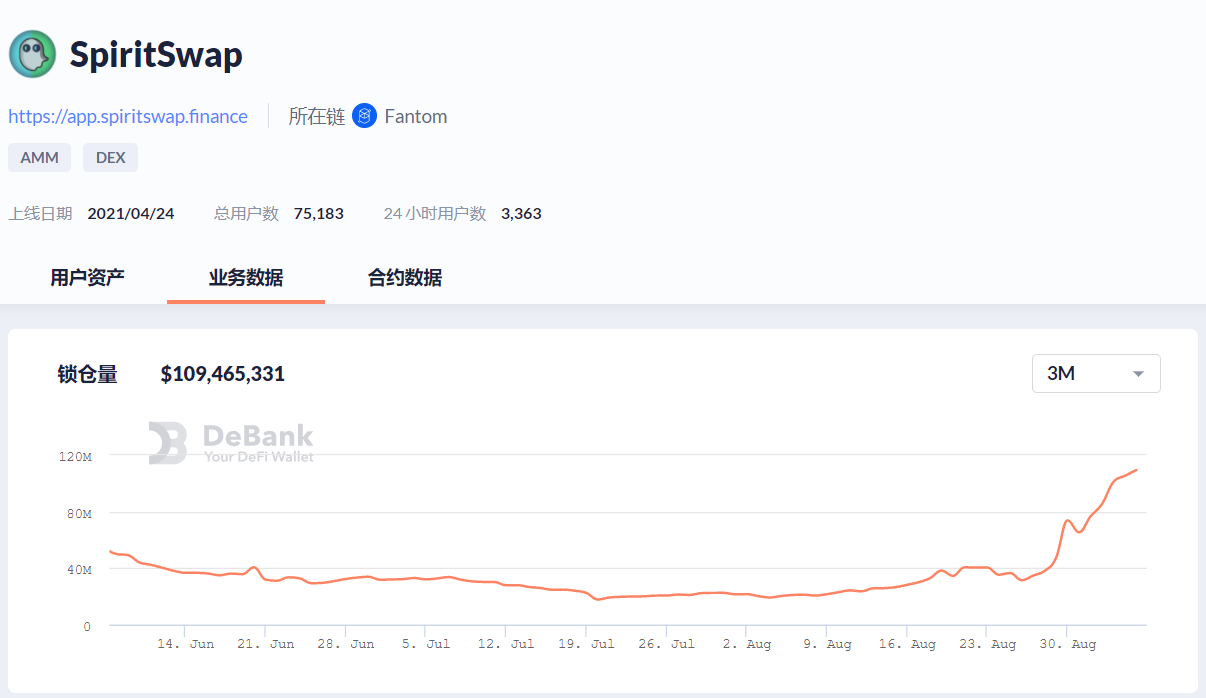Click the 80M y-axis label

click(x=78, y=513)
